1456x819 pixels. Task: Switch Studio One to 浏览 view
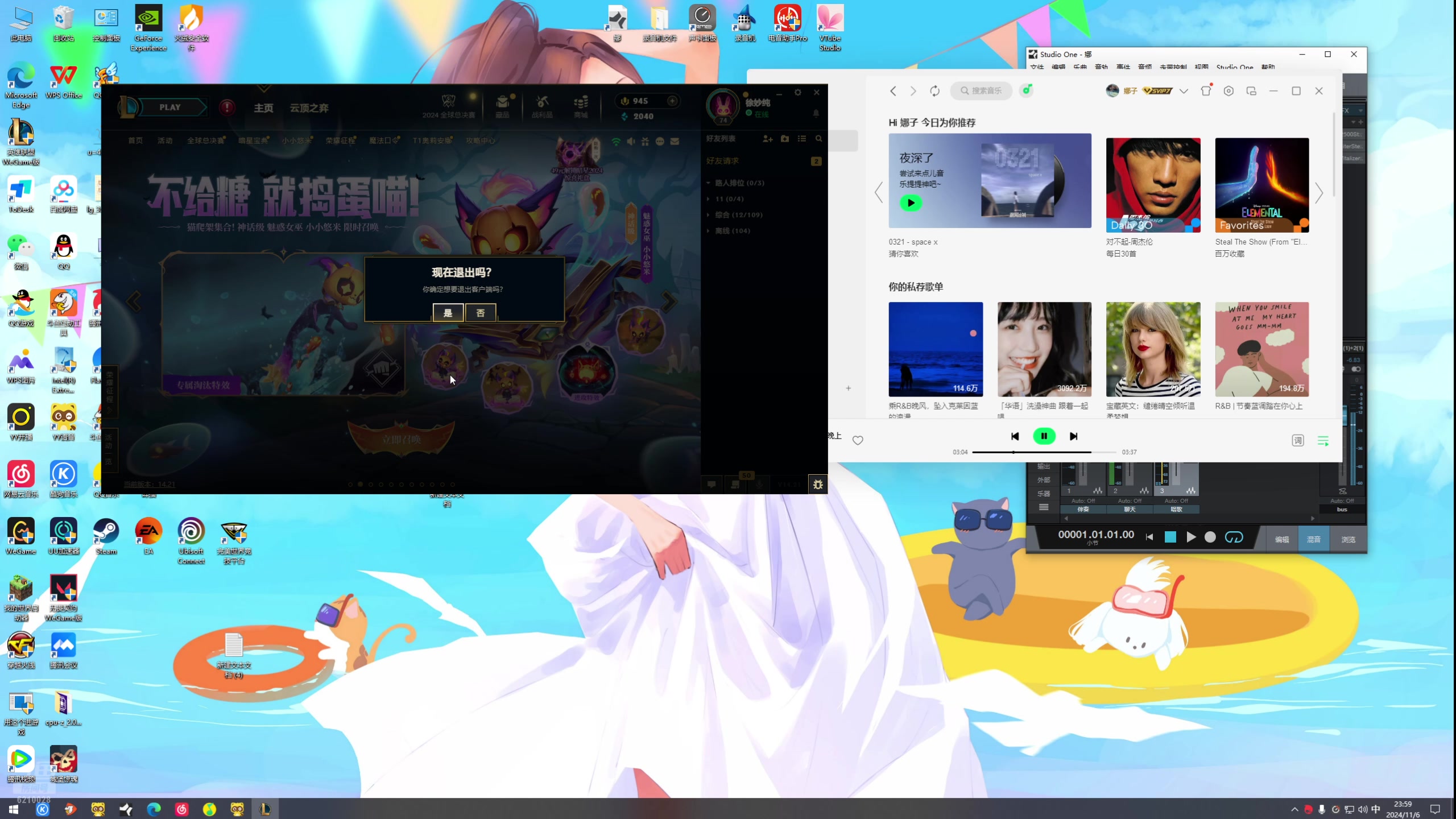[x=1348, y=539]
